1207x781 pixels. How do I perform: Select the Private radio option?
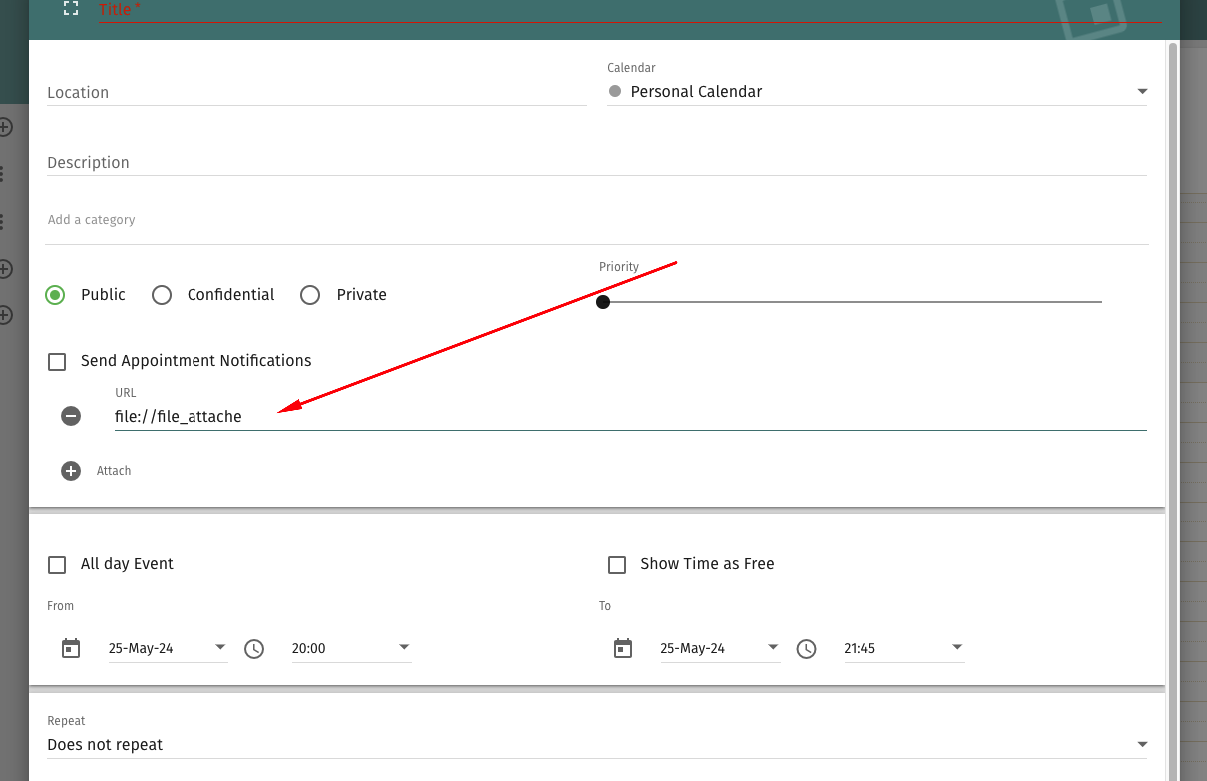pos(310,295)
